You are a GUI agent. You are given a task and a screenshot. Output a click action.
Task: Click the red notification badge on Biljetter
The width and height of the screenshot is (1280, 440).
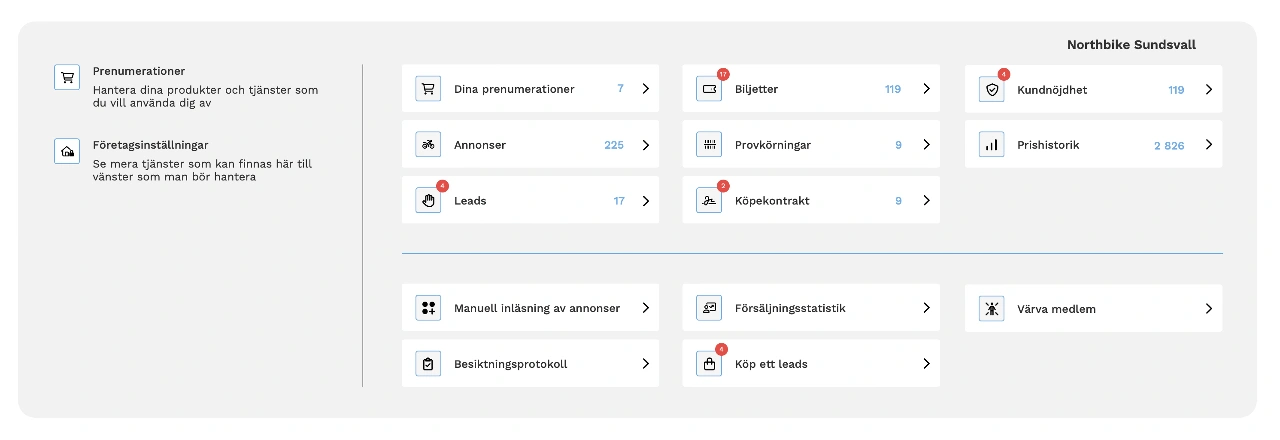click(x=723, y=74)
